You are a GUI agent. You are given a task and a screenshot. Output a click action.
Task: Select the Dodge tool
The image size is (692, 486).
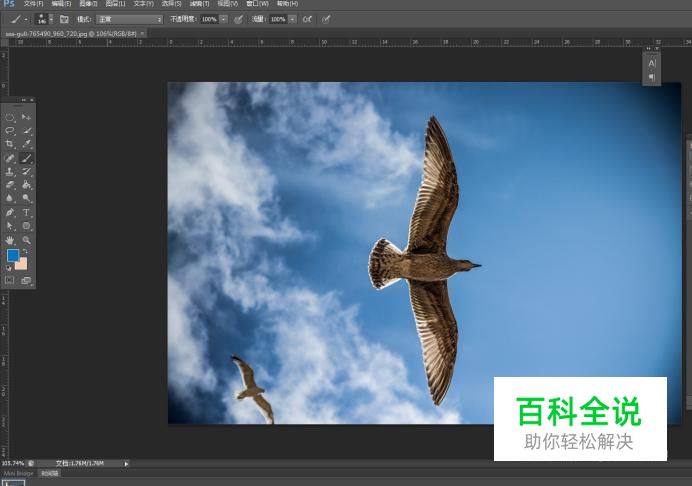pos(26,198)
